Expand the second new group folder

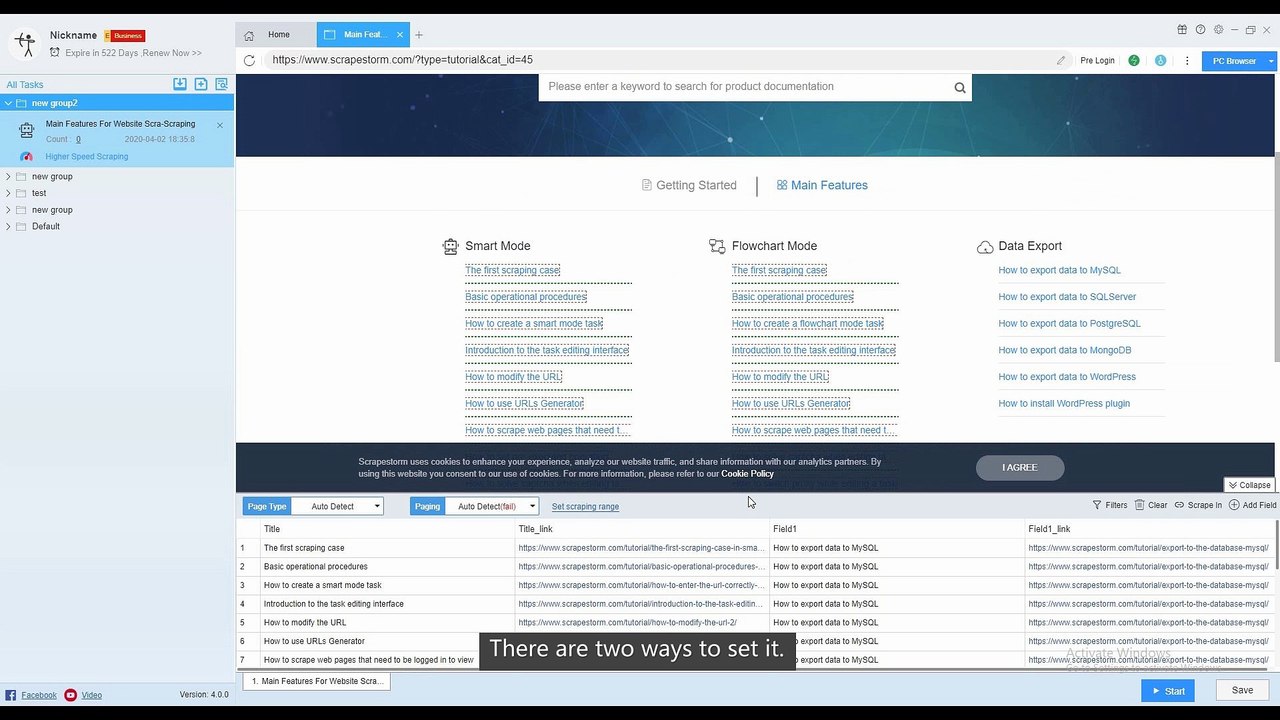8,210
